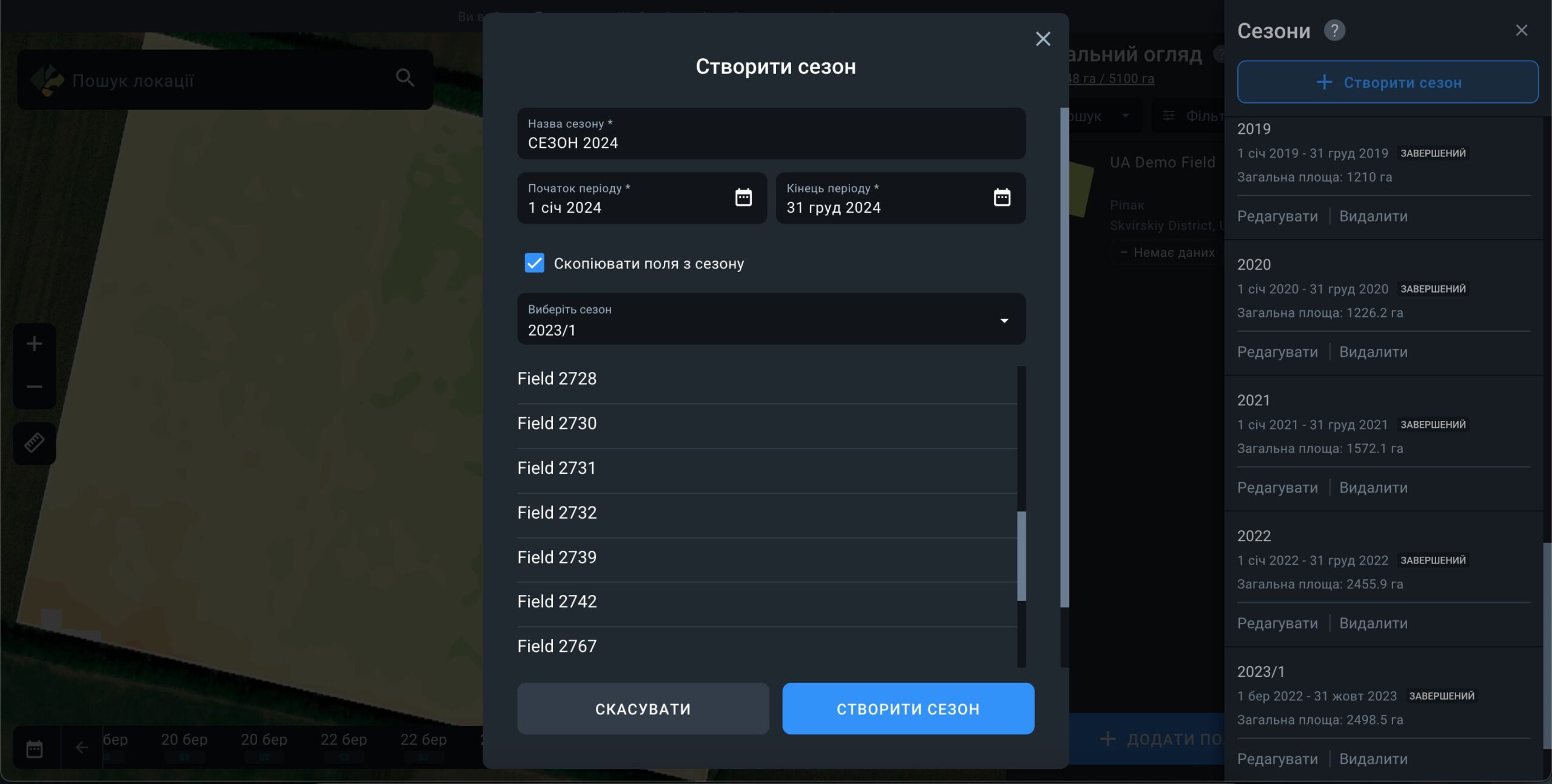Screen dimensions: 1552x784
Task: Click Редагувати for season 2021
Action: coord(1277,488)
